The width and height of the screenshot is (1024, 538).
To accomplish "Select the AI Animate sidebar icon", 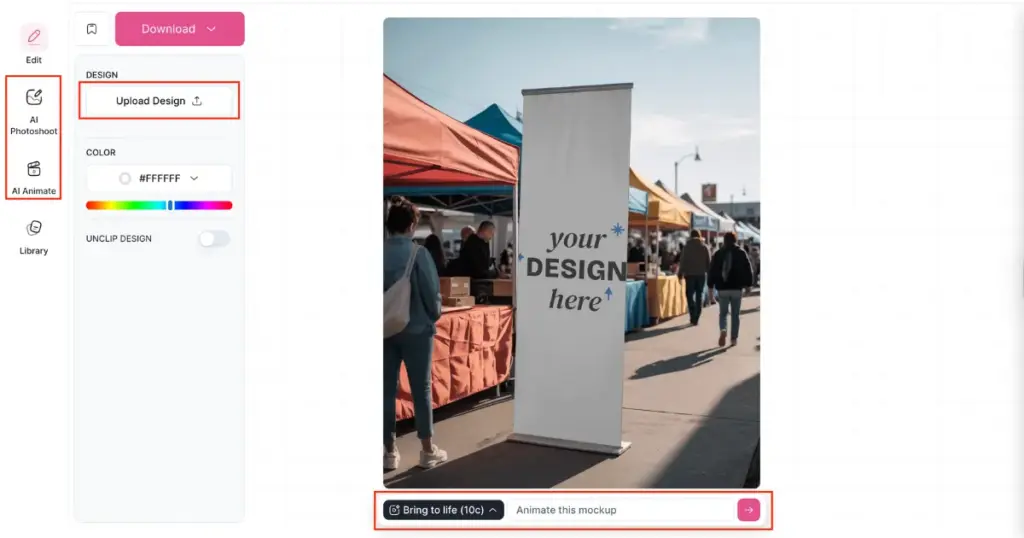I will pos(34,169).
